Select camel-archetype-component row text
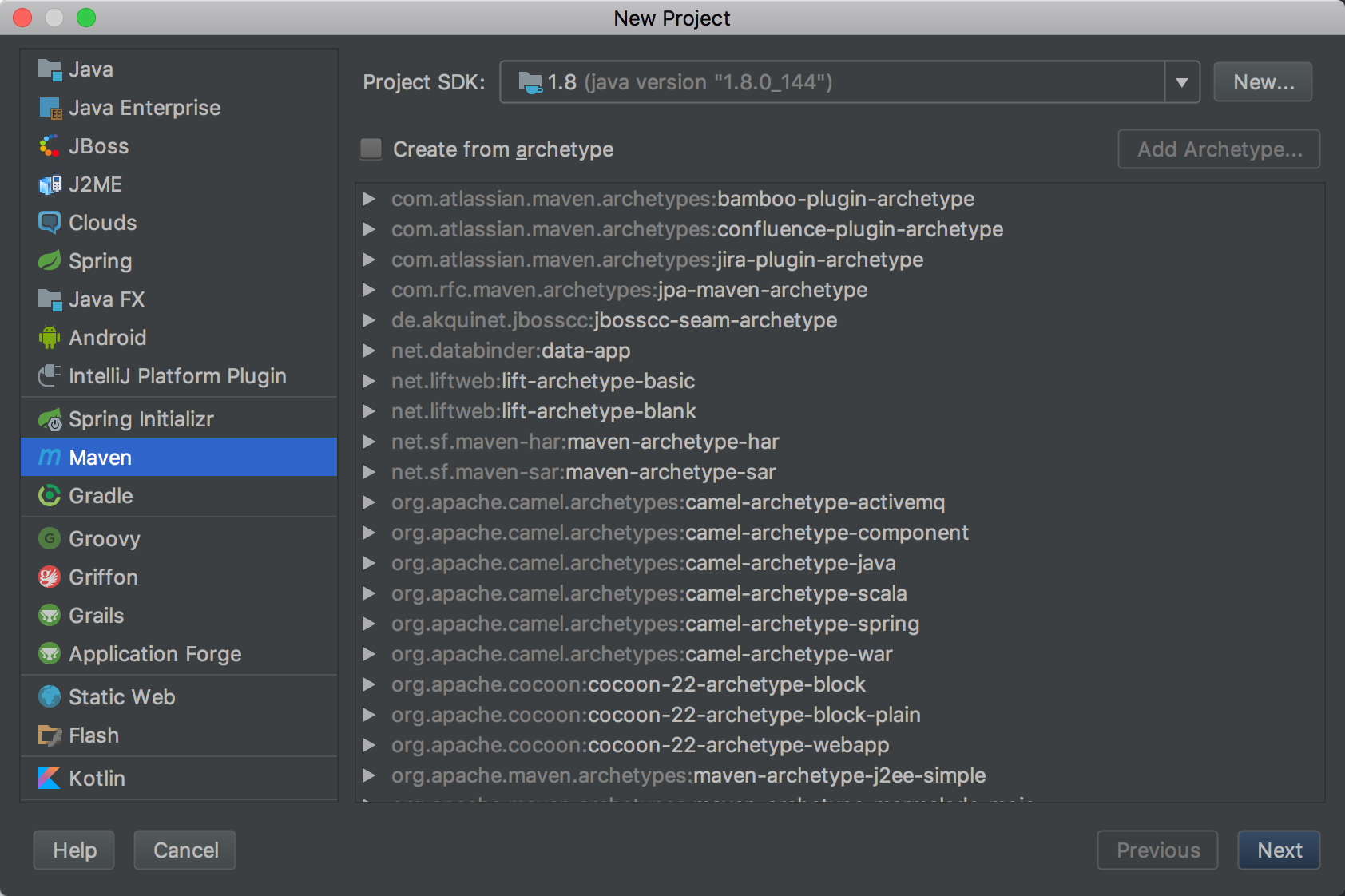The height and width of the screenshot is (896, 1345). [x=680, y=533]
